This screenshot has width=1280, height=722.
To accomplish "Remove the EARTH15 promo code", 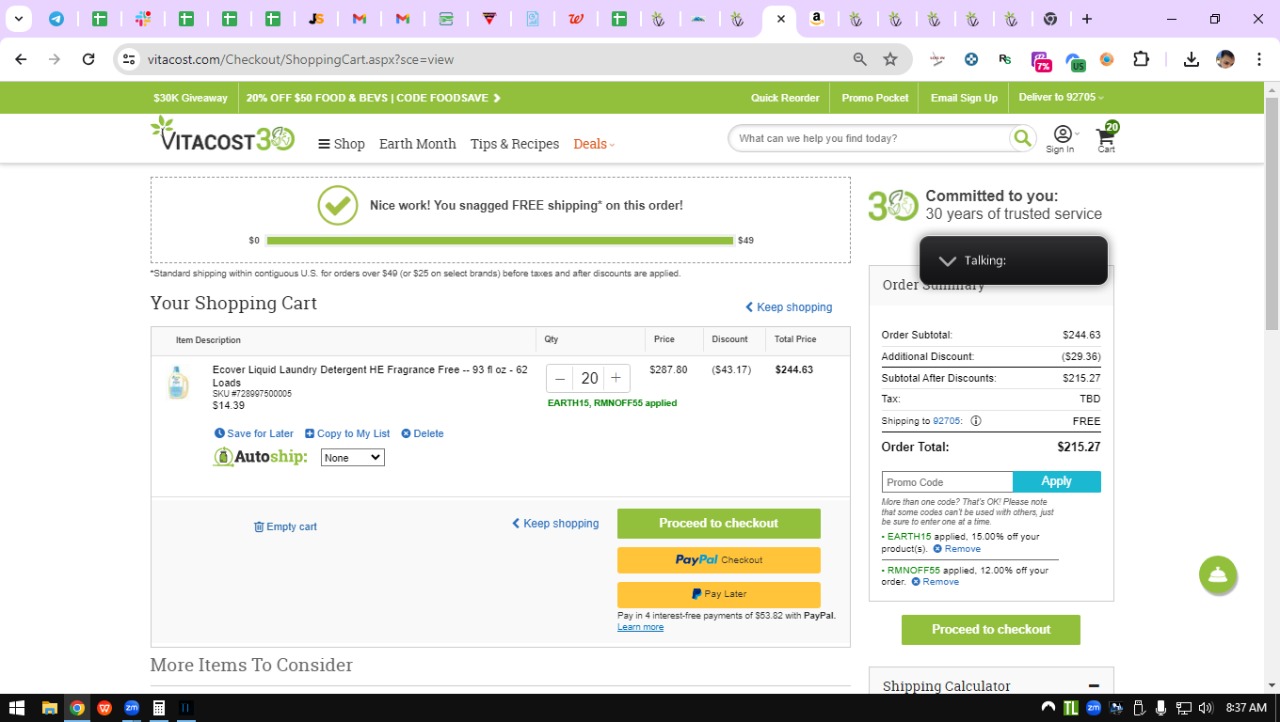I will tap(957, 549).
